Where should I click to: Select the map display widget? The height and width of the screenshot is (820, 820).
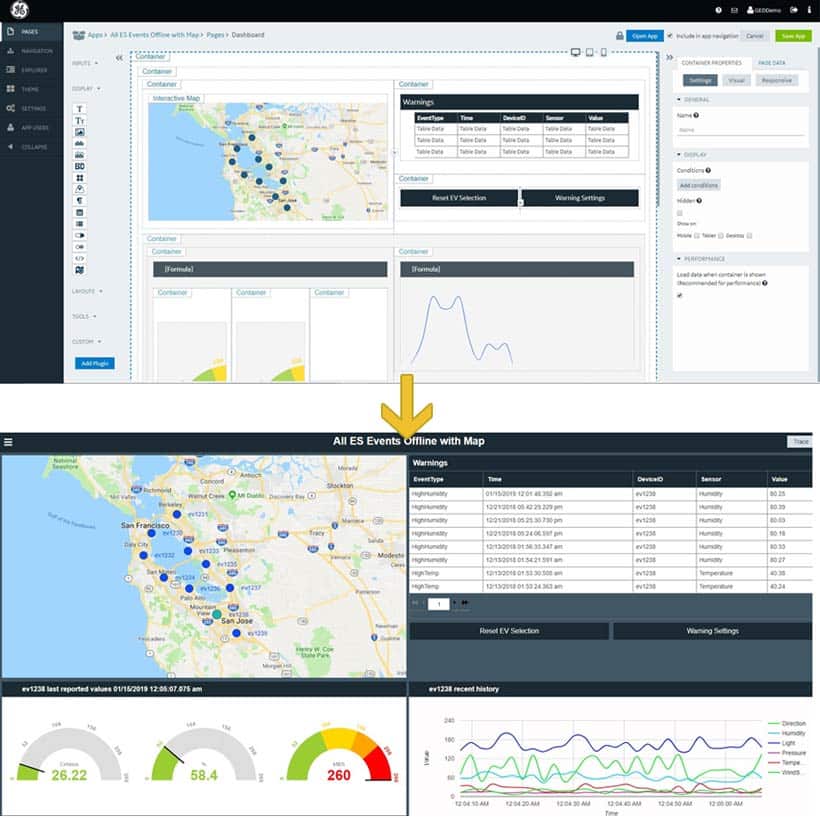79,270
